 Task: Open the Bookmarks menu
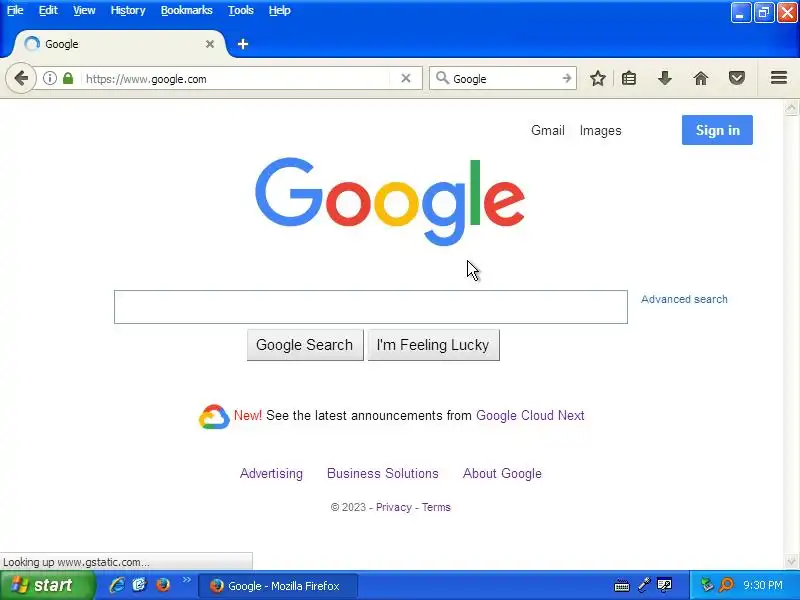click(187, 10)
